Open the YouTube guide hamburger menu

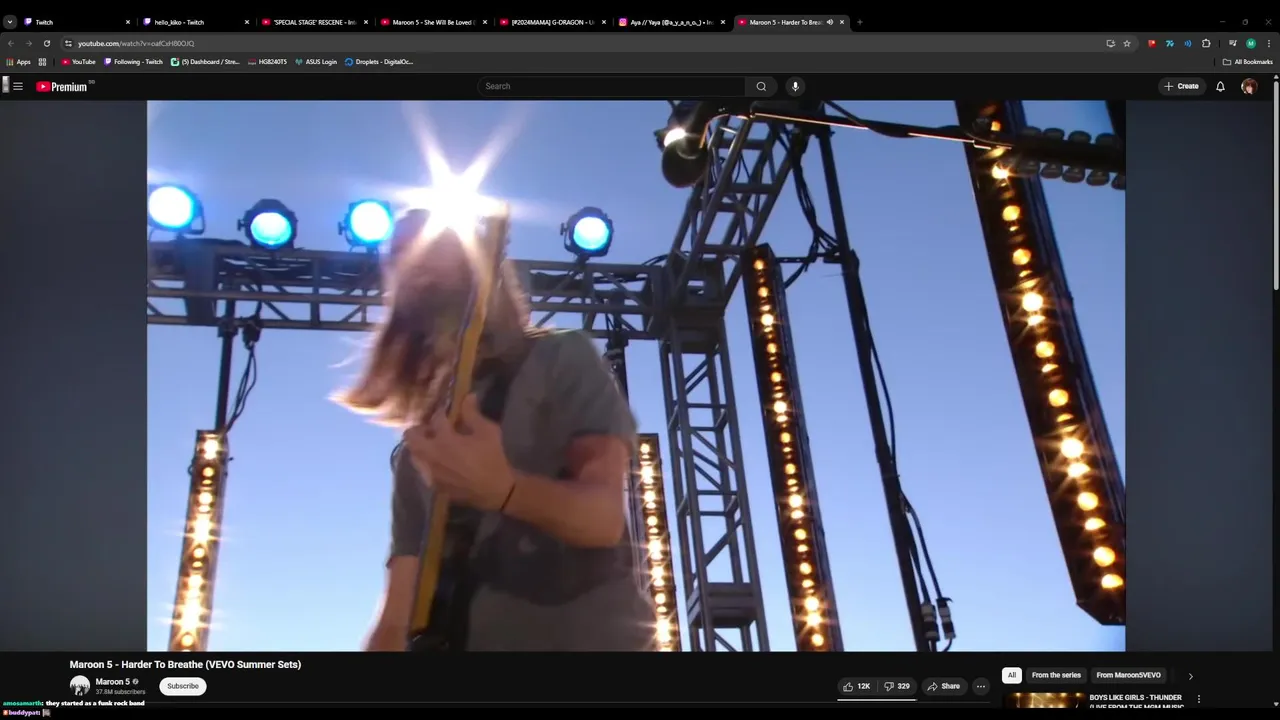[x=17, y=86]
